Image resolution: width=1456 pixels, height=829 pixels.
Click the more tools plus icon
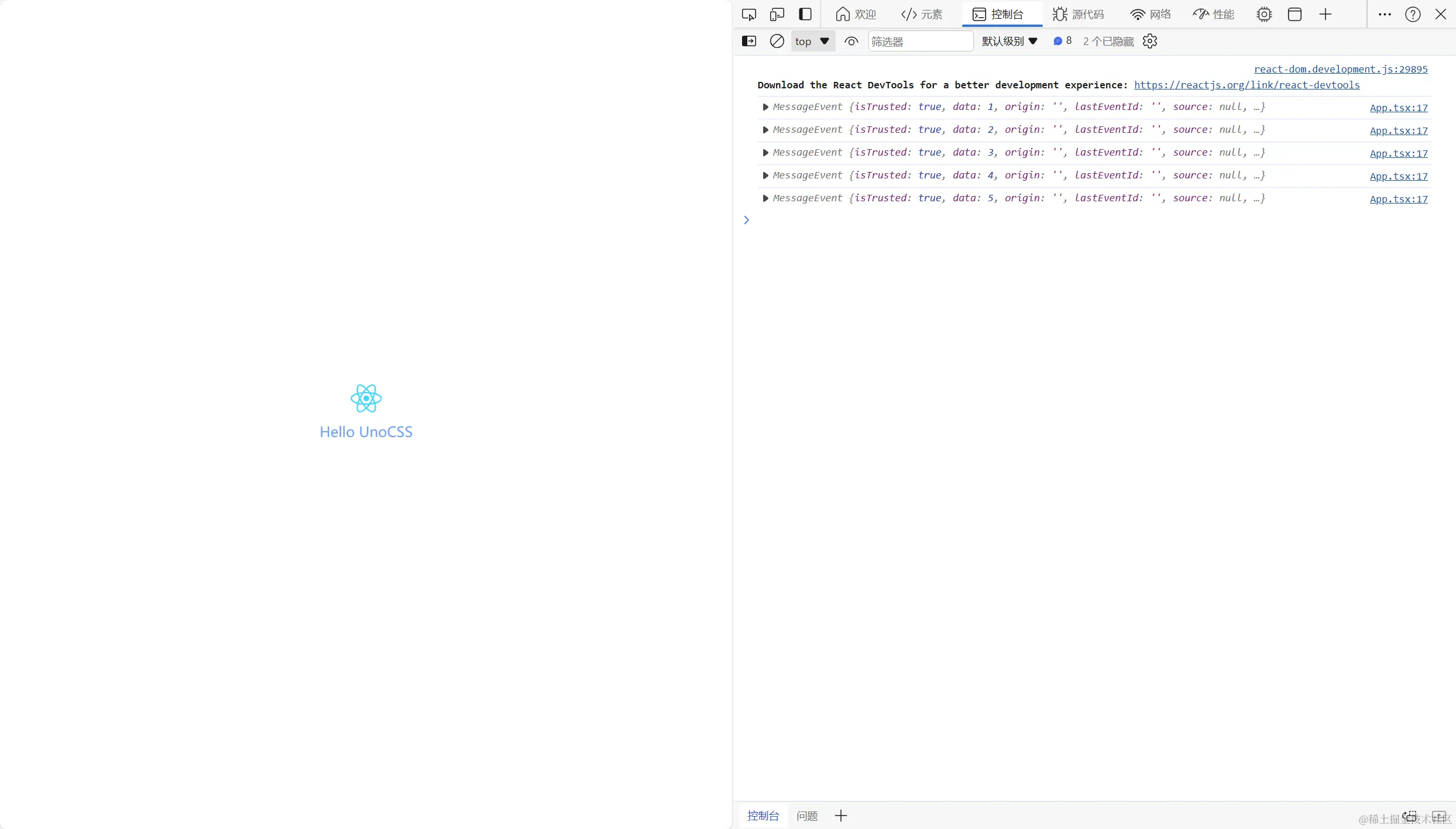click(x=1325, y=15)
